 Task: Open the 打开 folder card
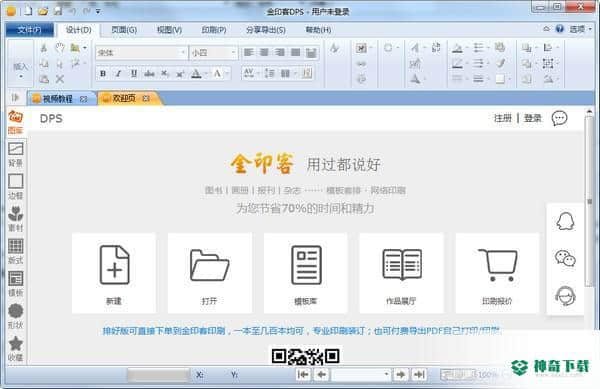[x=210, y=273]
